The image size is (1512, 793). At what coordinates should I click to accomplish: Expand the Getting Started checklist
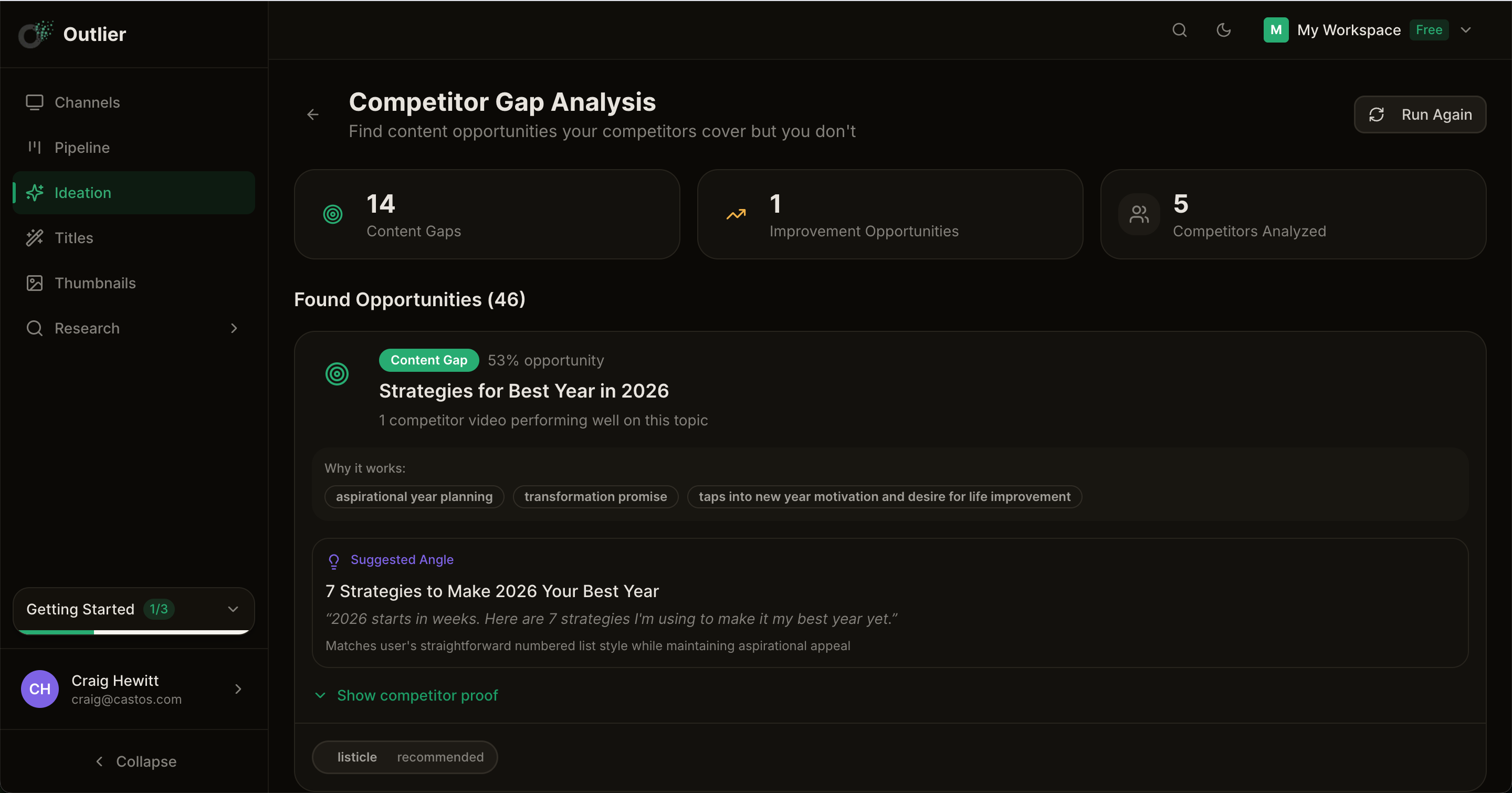[233, 609]
